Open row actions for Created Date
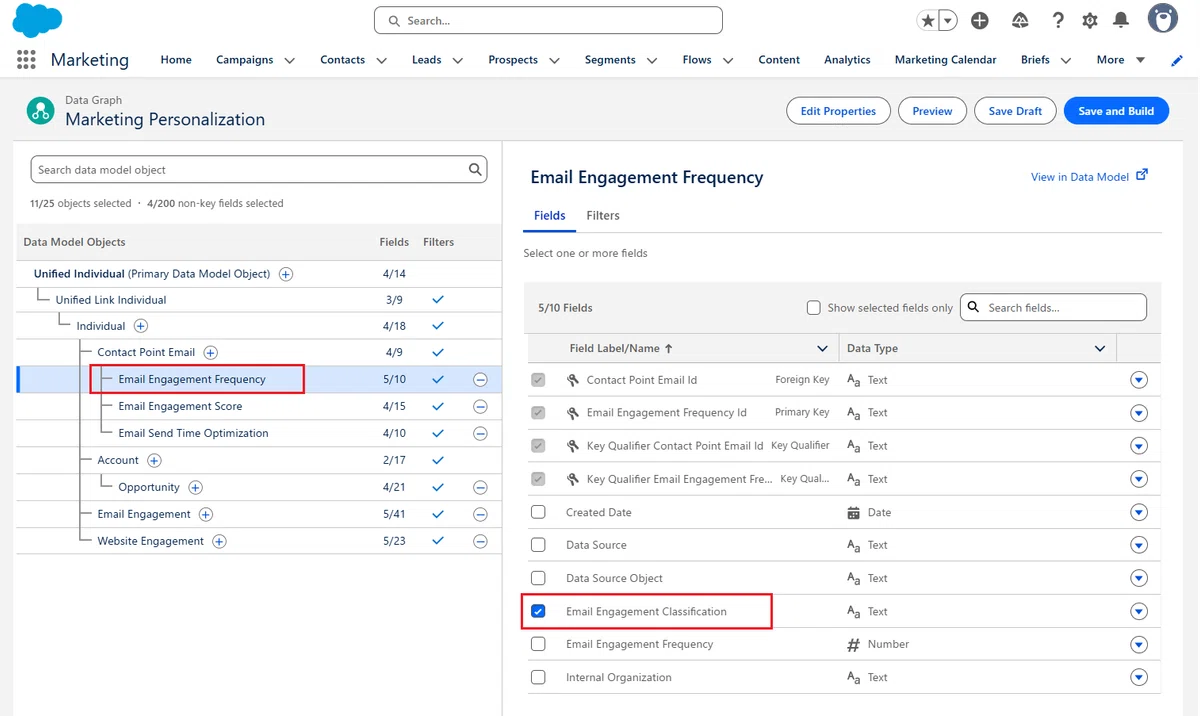Viewport: 1200px width, 716px height. (x=1138, y=512)
